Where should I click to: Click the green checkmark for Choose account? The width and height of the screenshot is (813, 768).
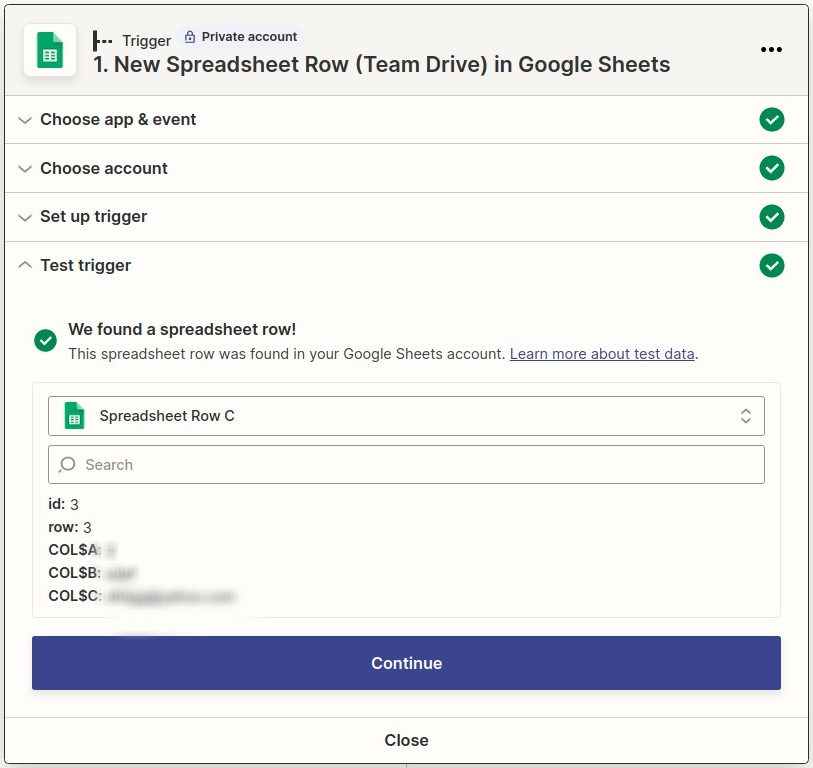pyautogui.click(x=772, y=168)
